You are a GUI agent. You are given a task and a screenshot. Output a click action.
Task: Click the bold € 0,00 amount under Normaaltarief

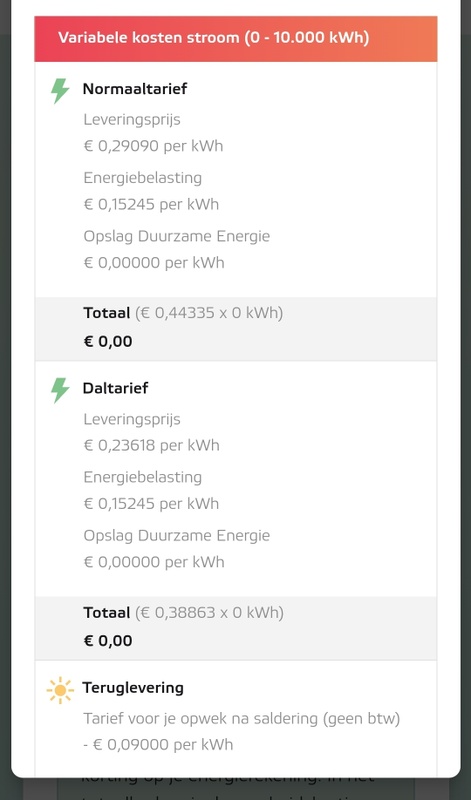coord(108,341)
